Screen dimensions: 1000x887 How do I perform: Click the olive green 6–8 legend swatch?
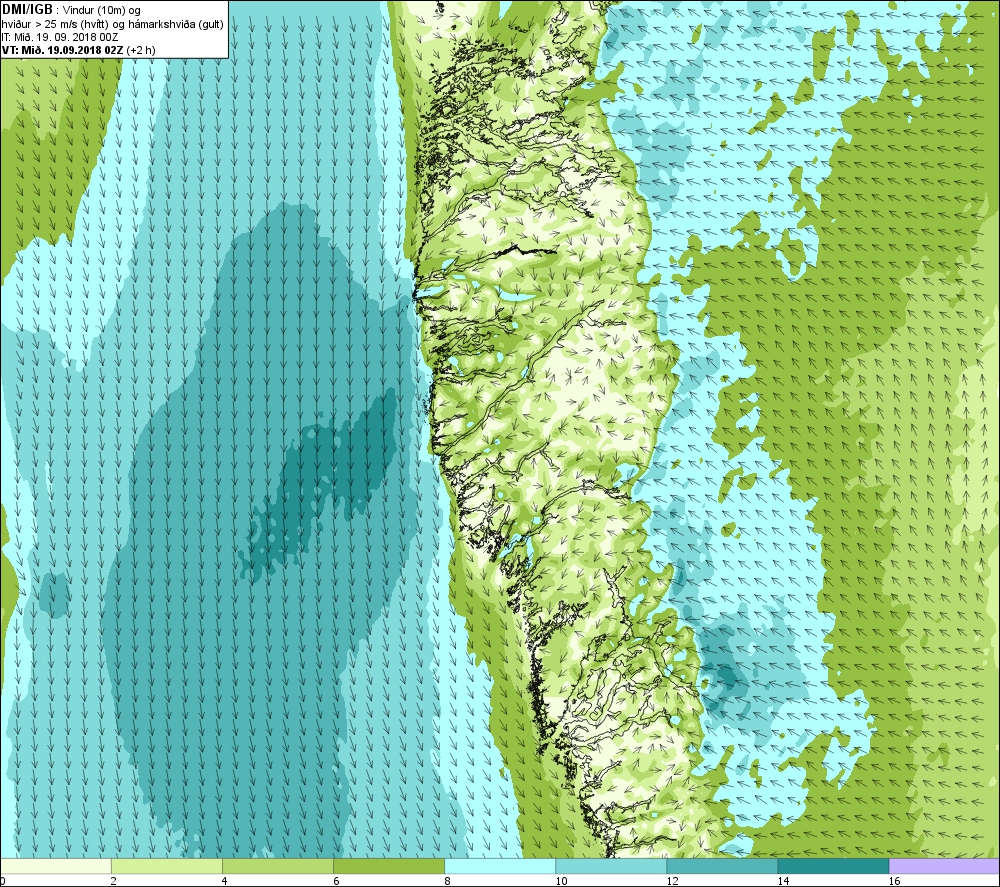[x=389, y=866]
